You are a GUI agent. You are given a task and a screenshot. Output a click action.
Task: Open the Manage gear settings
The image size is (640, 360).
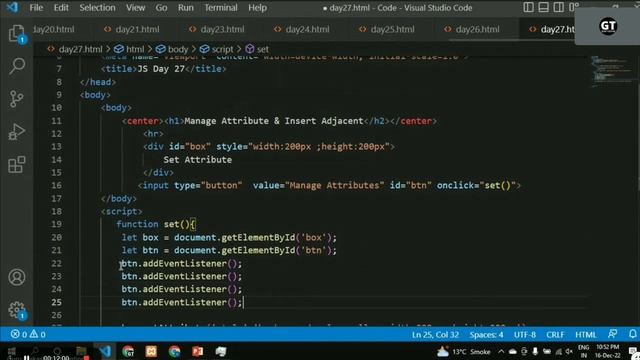(16, 310)
